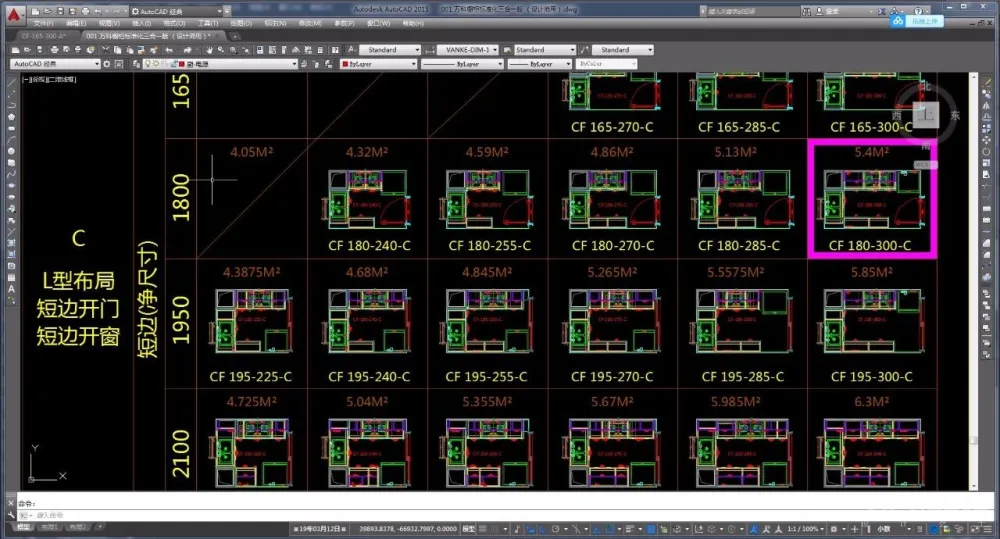The height and width of the screenshot is (539, 1000).
Task: Expand the ByLayer color dropdown
Action: [378, 64]
